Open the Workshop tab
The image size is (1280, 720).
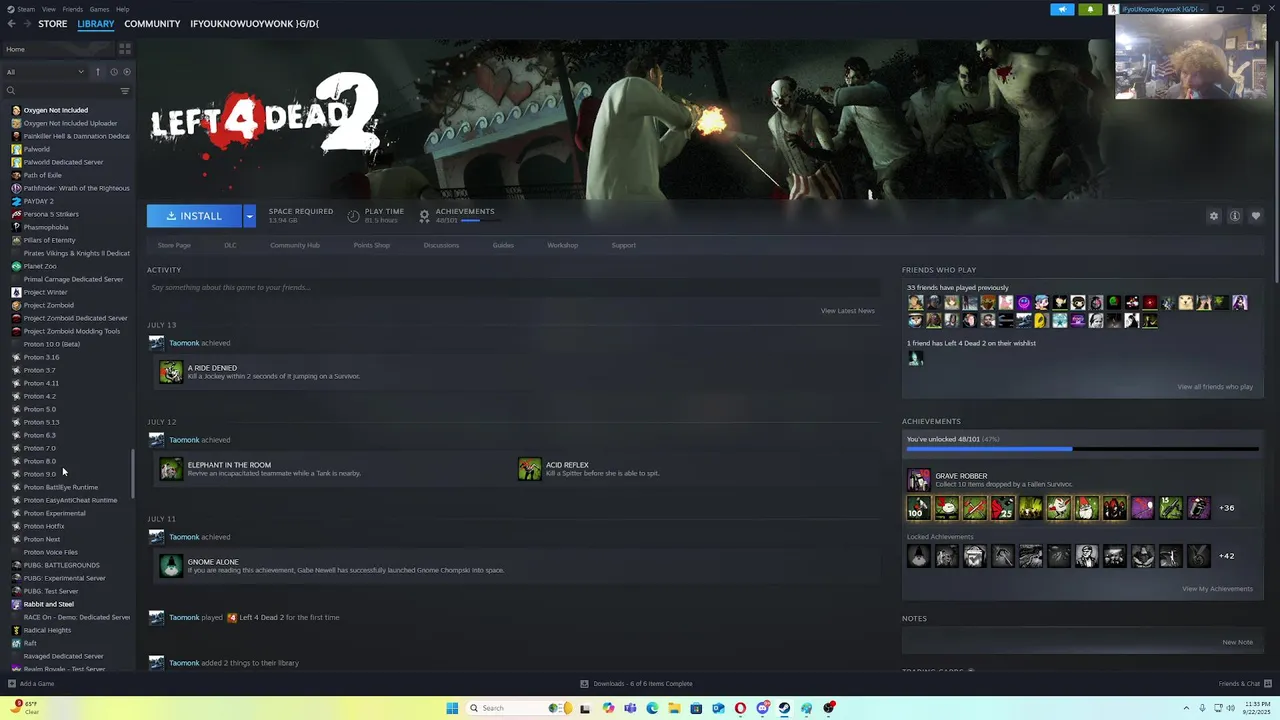coord(562,245)
